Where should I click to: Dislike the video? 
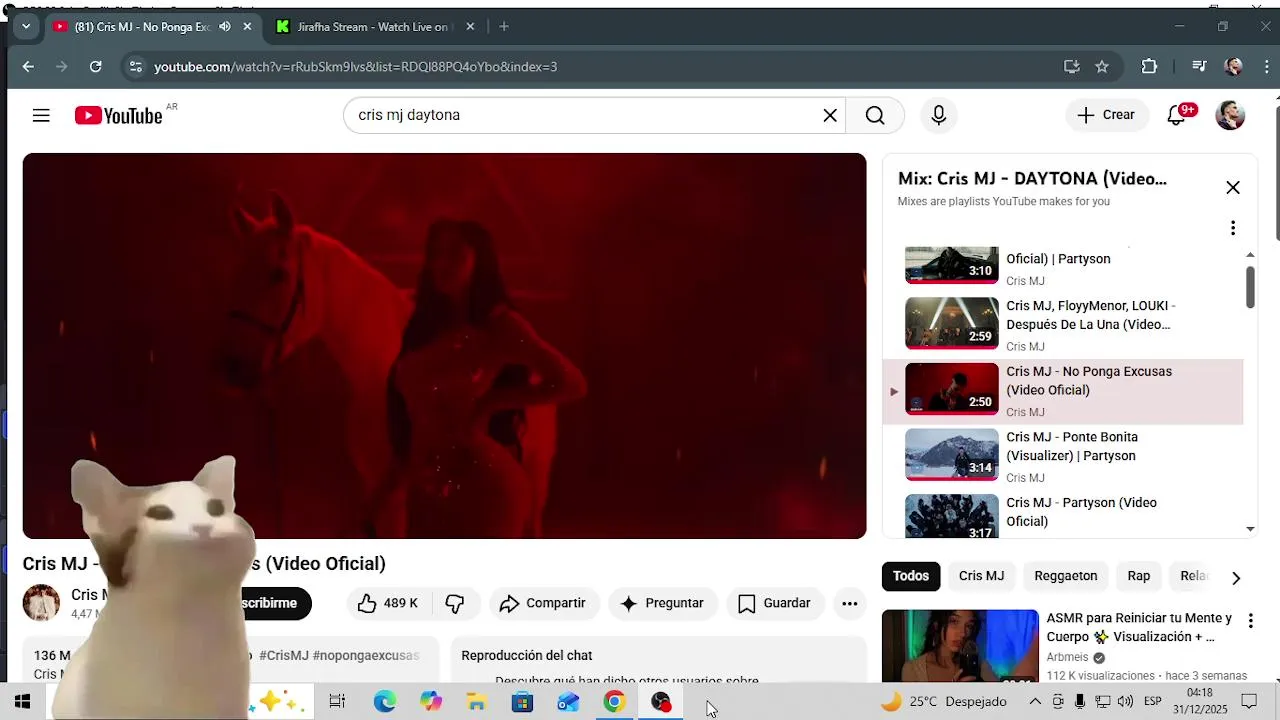[x=455, y=603]
